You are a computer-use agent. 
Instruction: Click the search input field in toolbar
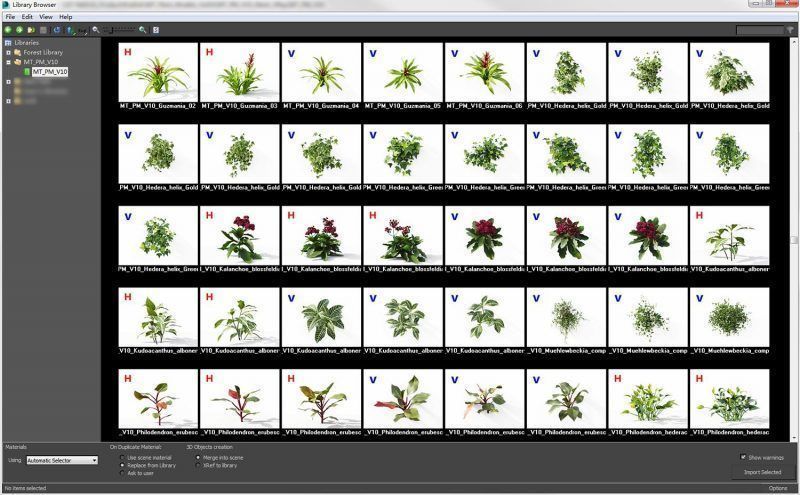760,30
